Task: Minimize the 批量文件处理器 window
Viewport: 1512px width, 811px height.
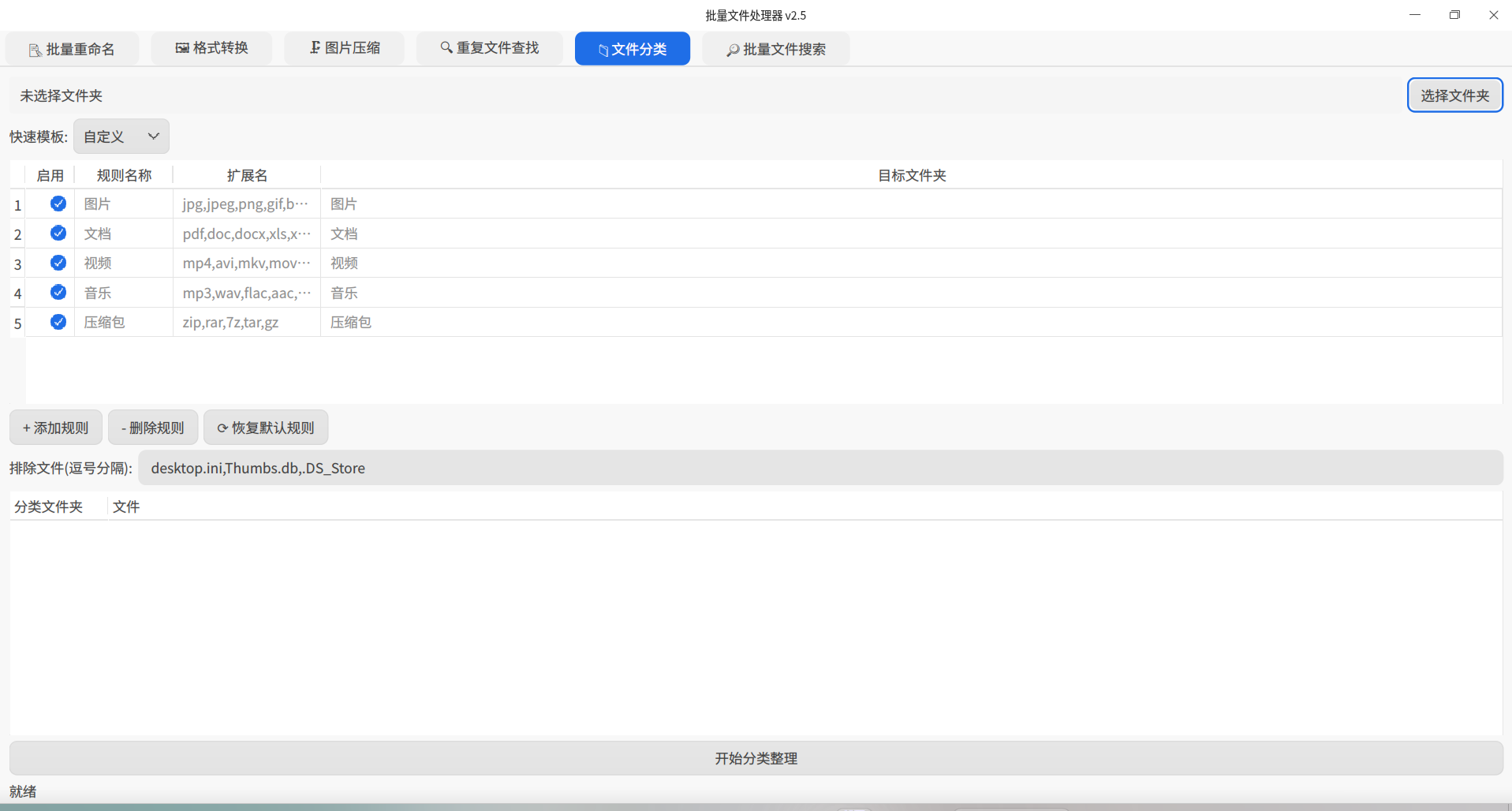Action: [x=1415, y=15]
